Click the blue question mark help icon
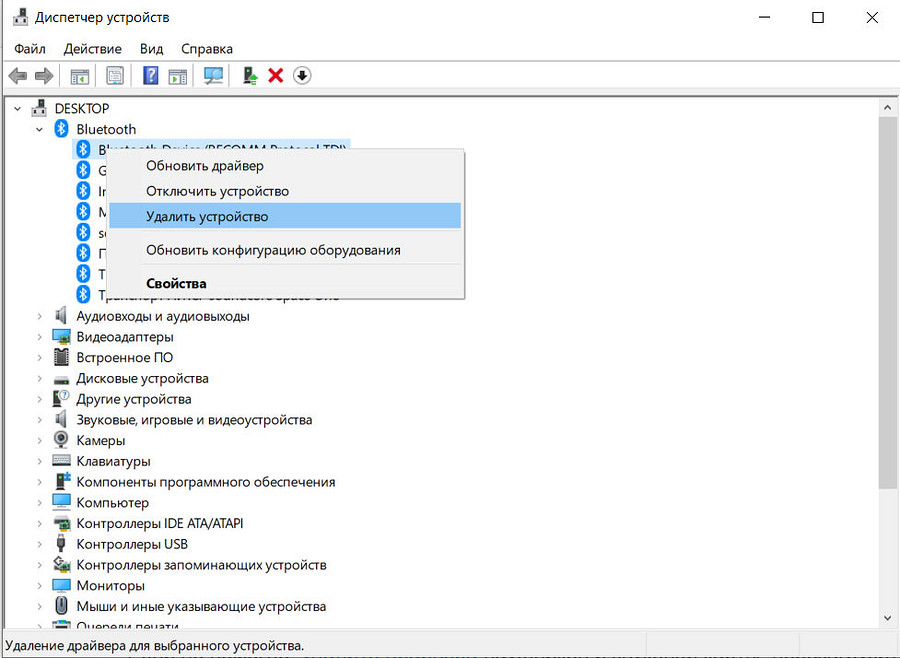 (151, 75)
